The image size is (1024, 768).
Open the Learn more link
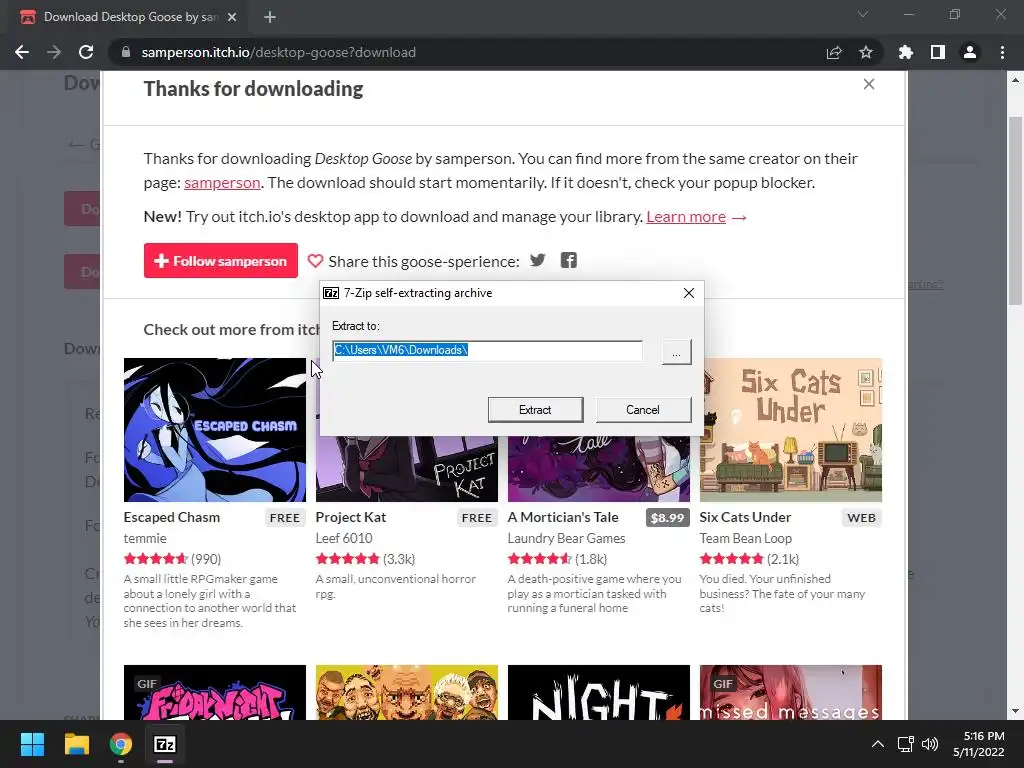tap(686, 217)
